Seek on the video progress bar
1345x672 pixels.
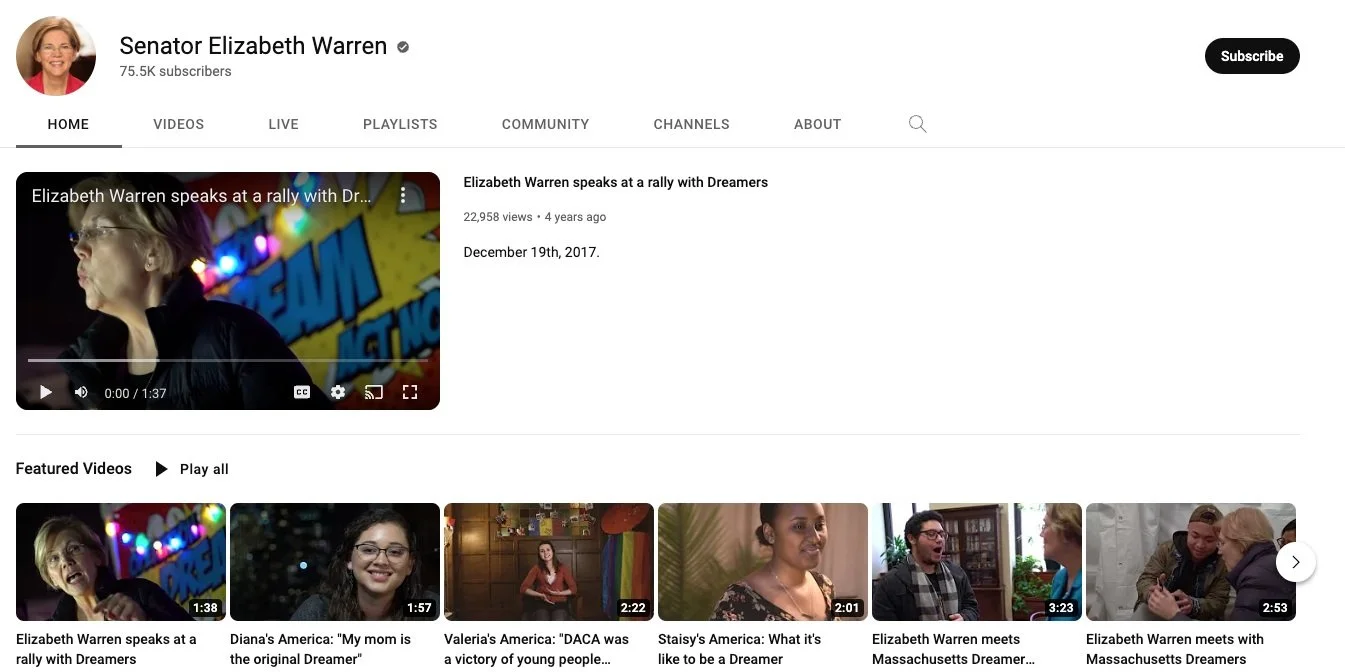coord(228,360)
